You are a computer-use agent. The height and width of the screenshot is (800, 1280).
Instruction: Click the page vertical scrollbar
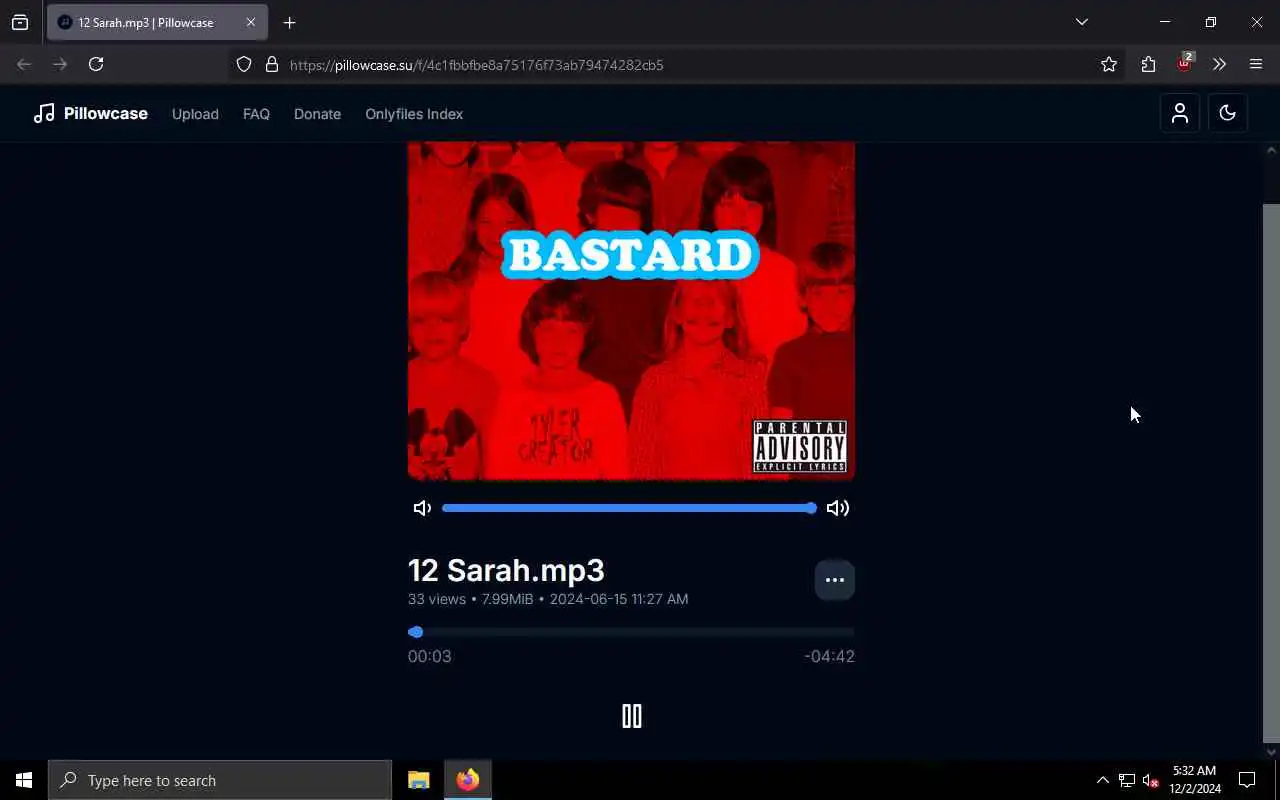(x=1271, y=473)
